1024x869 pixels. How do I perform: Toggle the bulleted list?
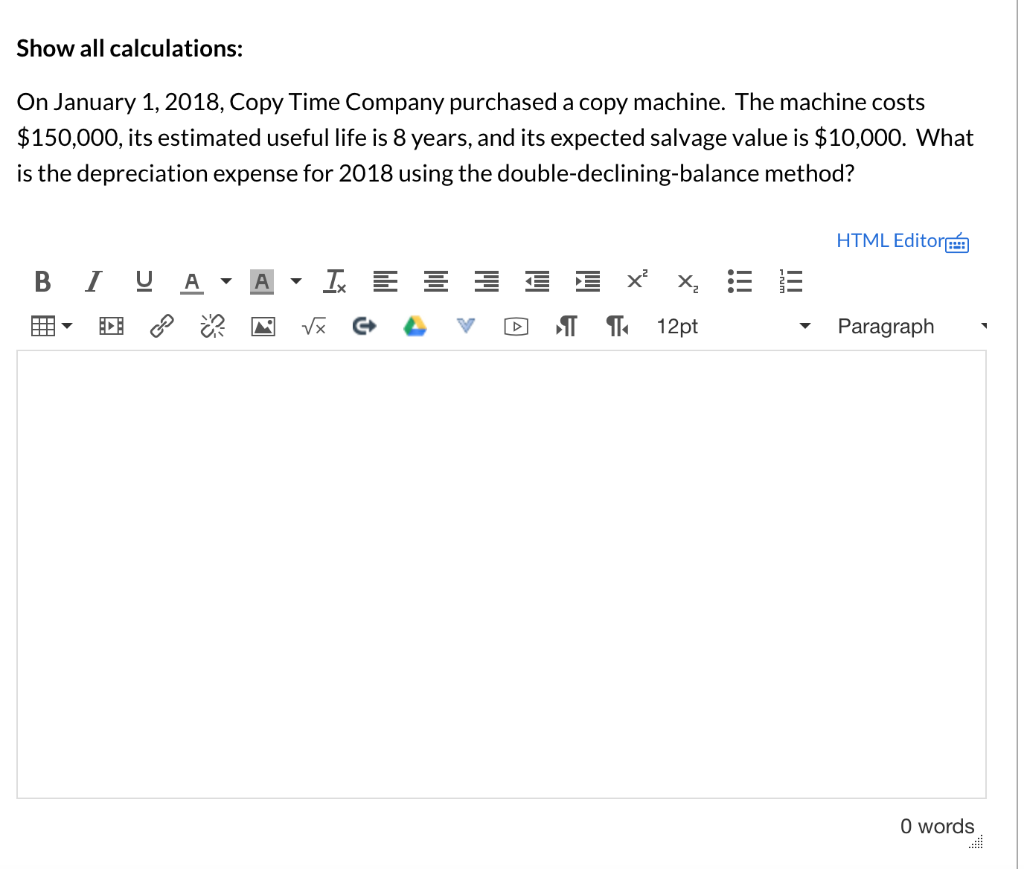(x=739, y=281)
